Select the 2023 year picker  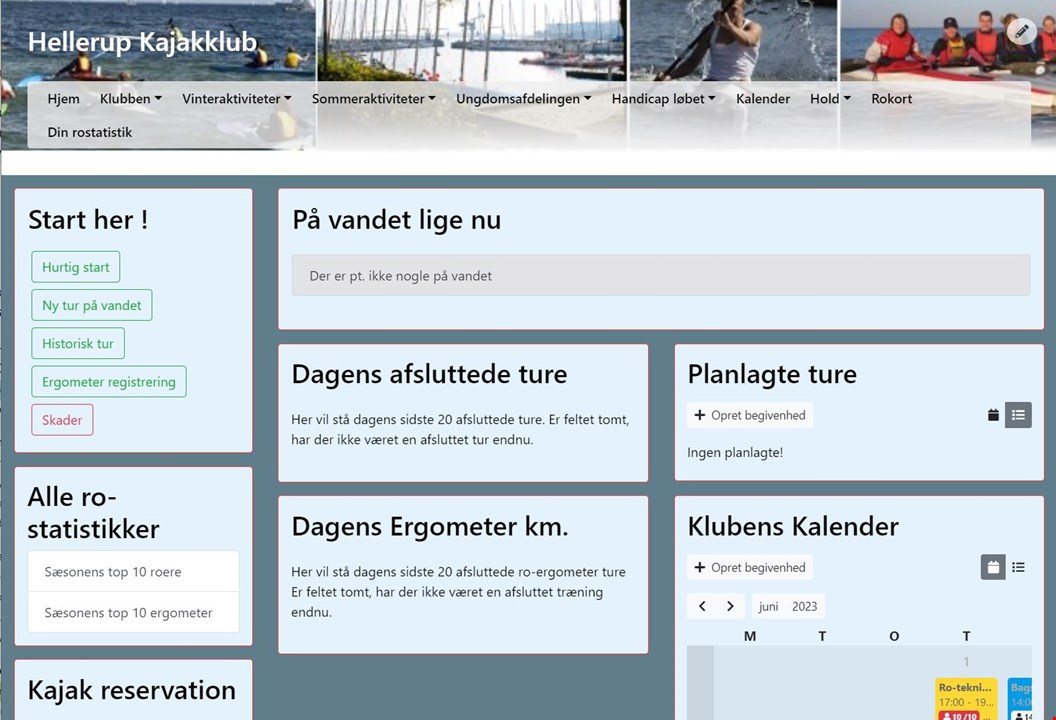coord(805,606)
